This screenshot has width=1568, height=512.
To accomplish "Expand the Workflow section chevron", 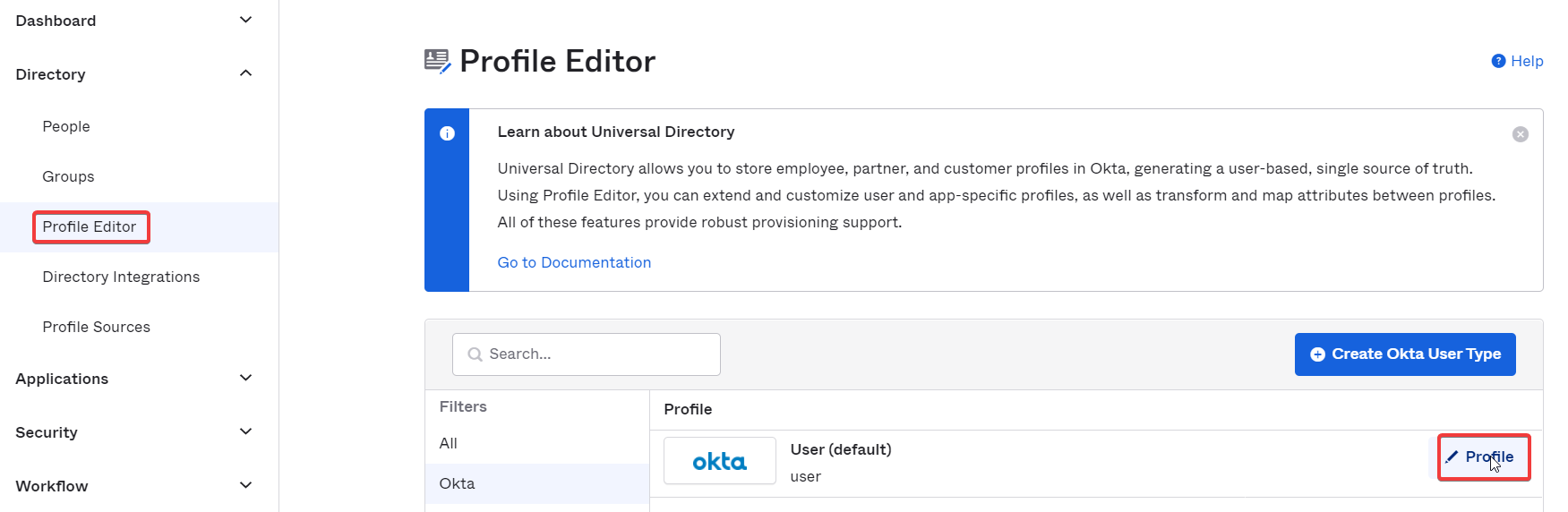I will tap(246, 485).
